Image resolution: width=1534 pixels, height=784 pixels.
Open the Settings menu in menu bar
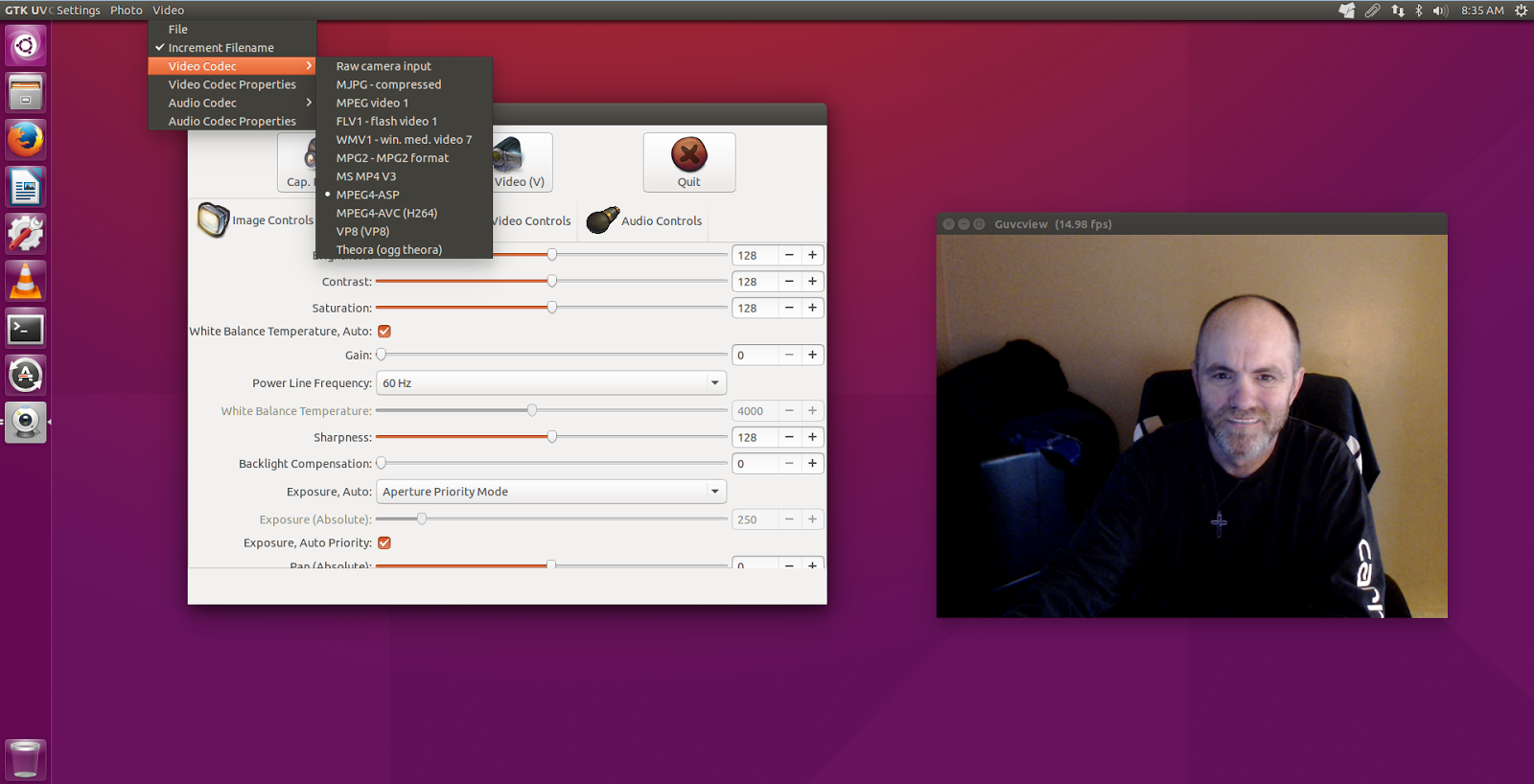(78, 11)
